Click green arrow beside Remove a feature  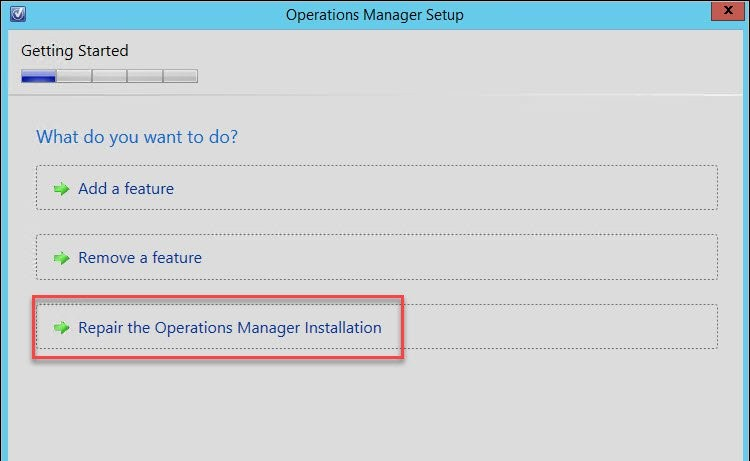click(x=61, y=258)
